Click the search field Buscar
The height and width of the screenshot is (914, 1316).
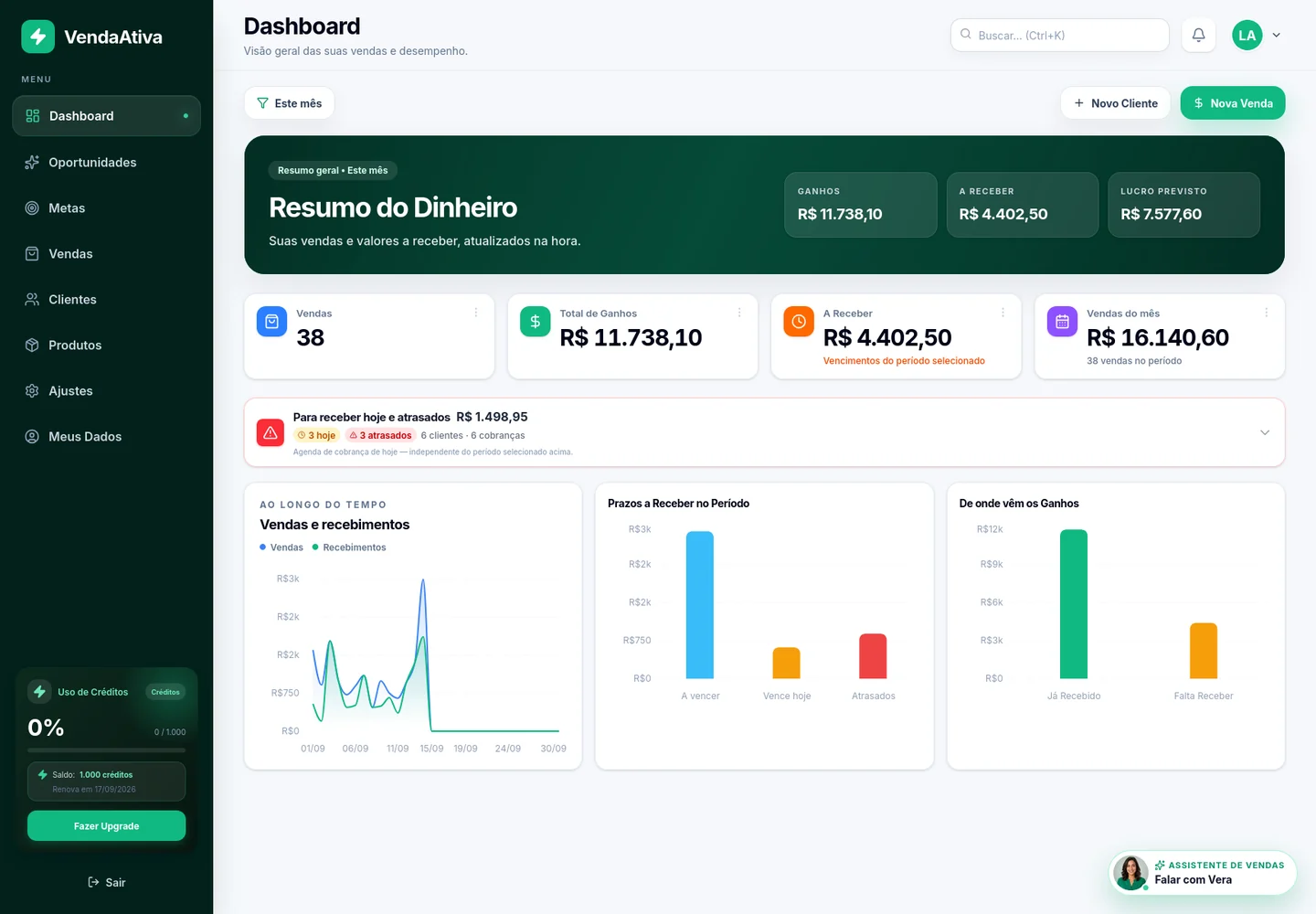[1060, 36]
